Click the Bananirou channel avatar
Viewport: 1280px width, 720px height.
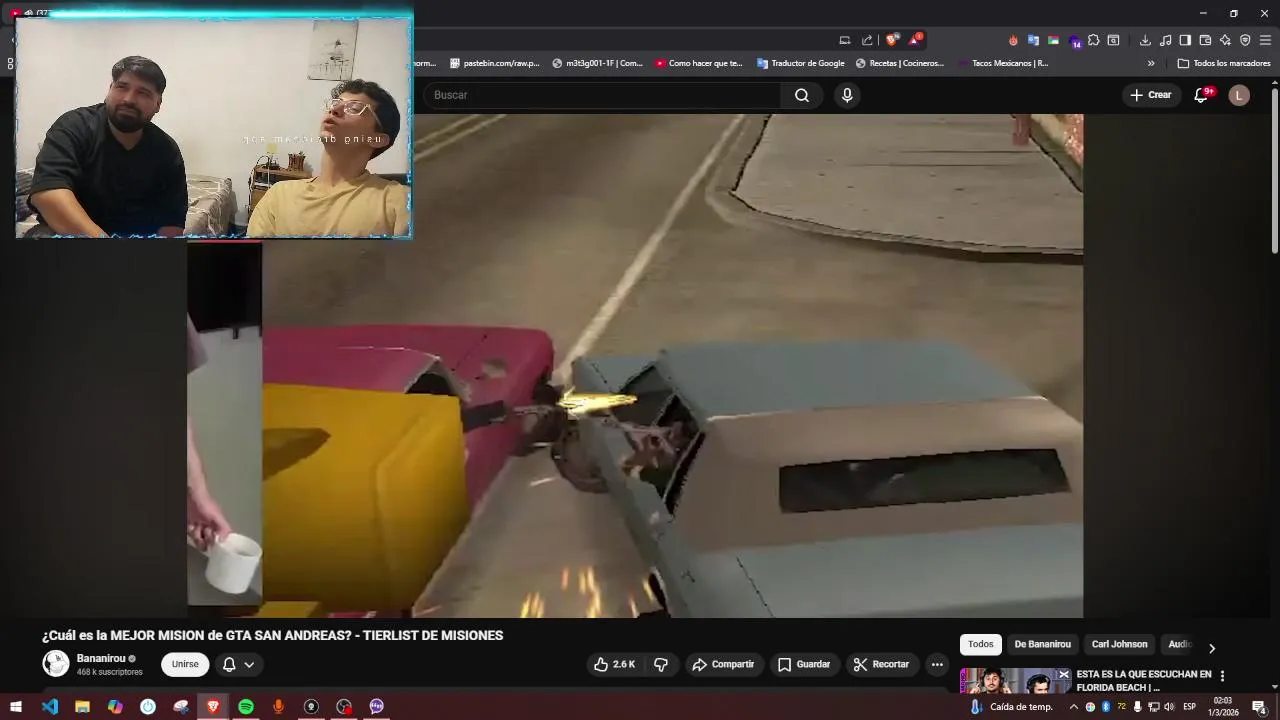[56, 663]
